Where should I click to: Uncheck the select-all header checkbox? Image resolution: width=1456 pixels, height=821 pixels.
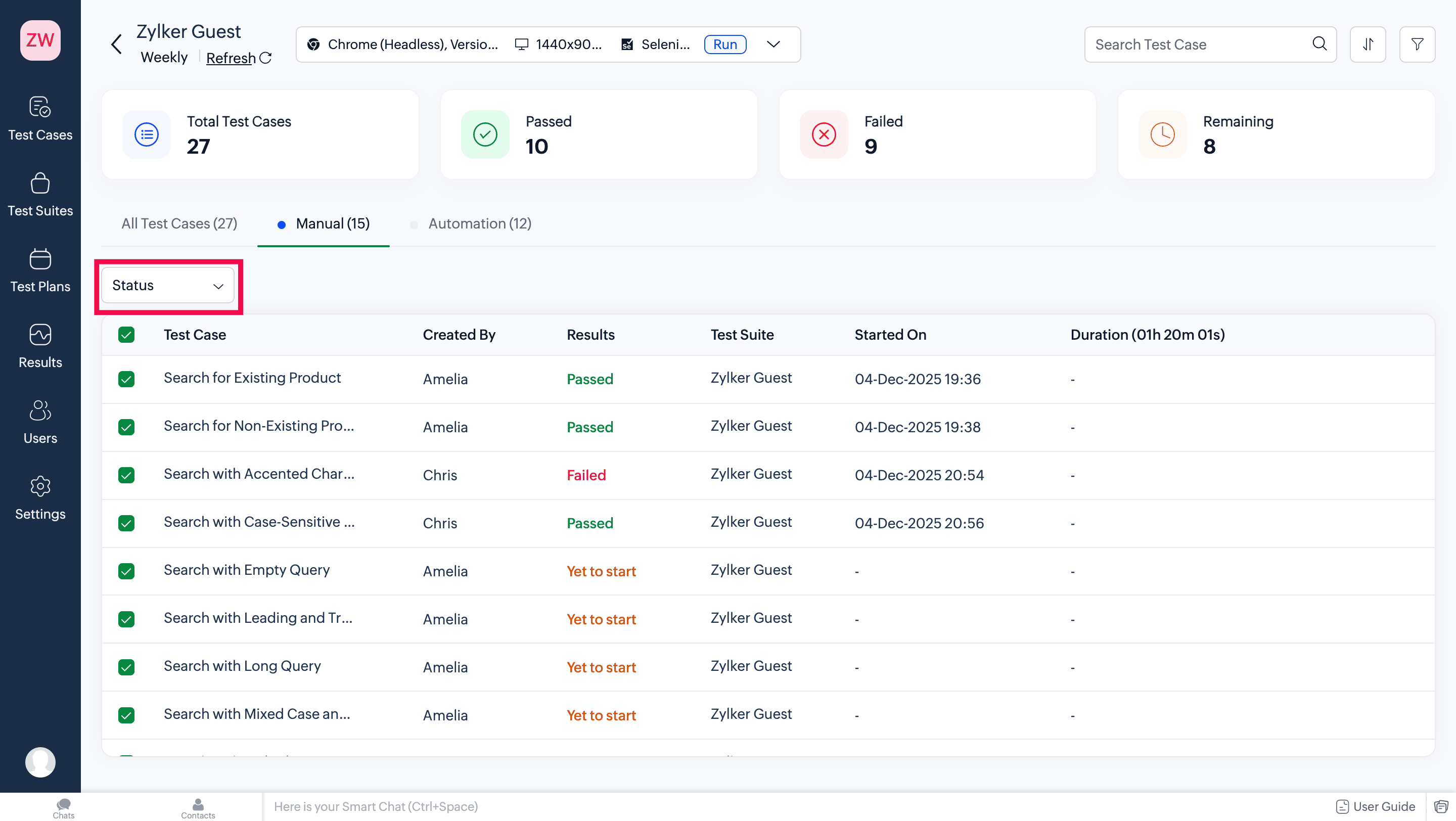[x=126, y=335]
